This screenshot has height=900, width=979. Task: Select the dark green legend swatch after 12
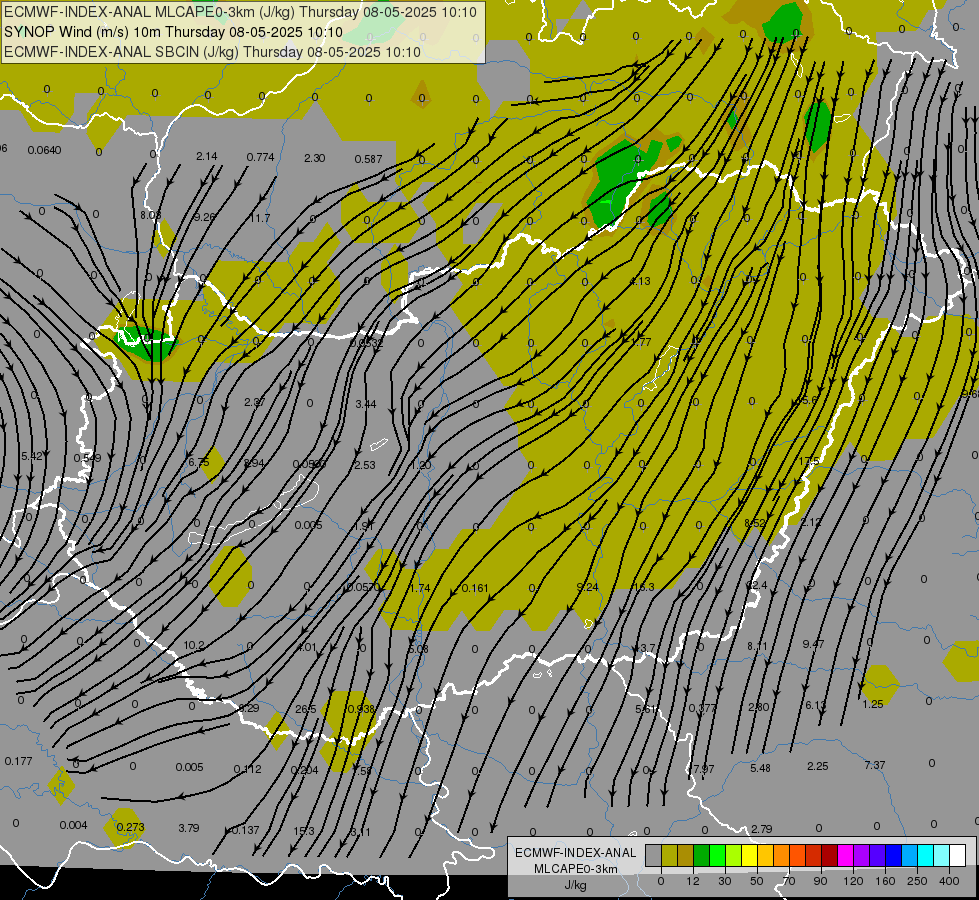pos(702,855)
